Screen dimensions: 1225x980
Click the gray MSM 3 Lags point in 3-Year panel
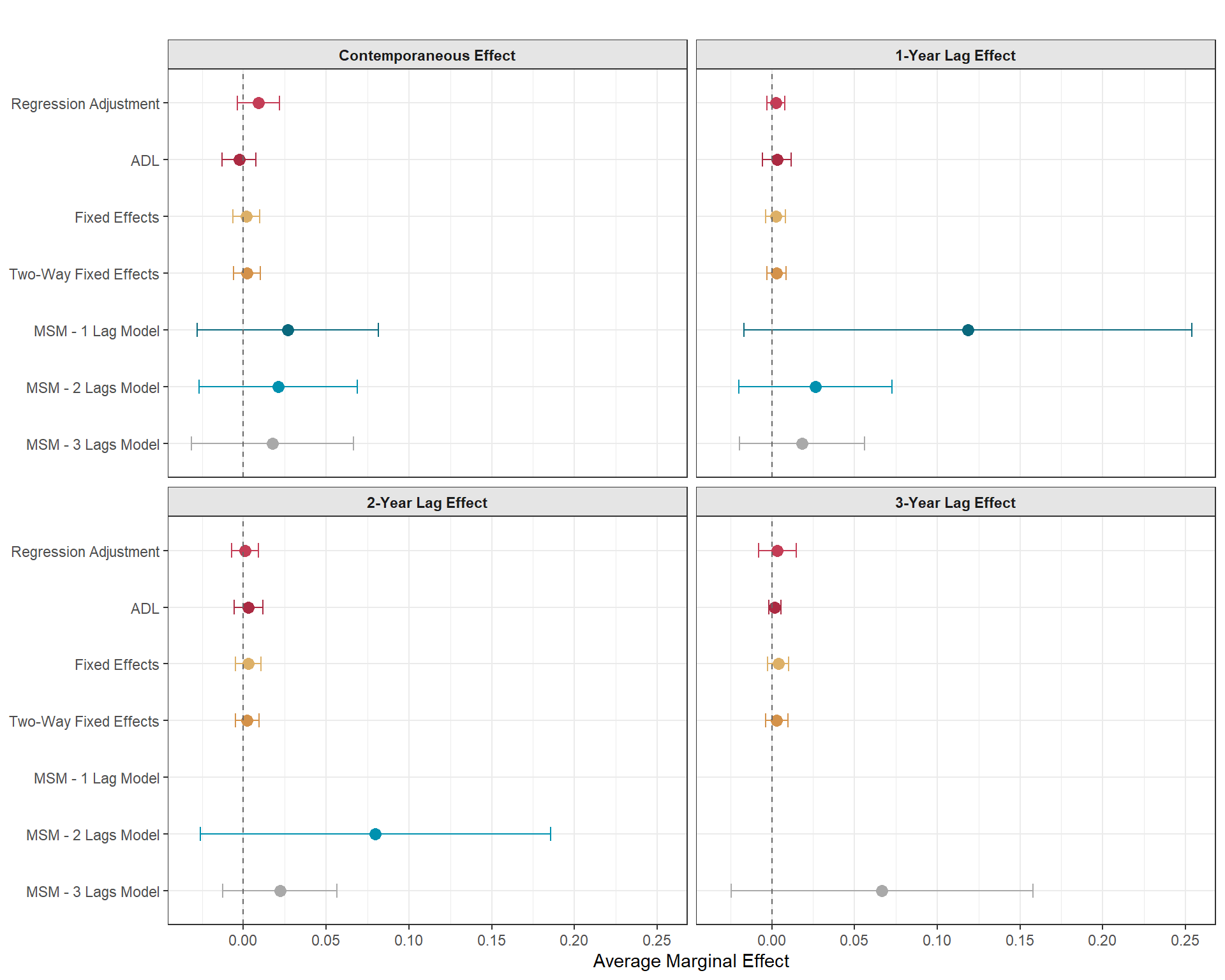(882, 891)
